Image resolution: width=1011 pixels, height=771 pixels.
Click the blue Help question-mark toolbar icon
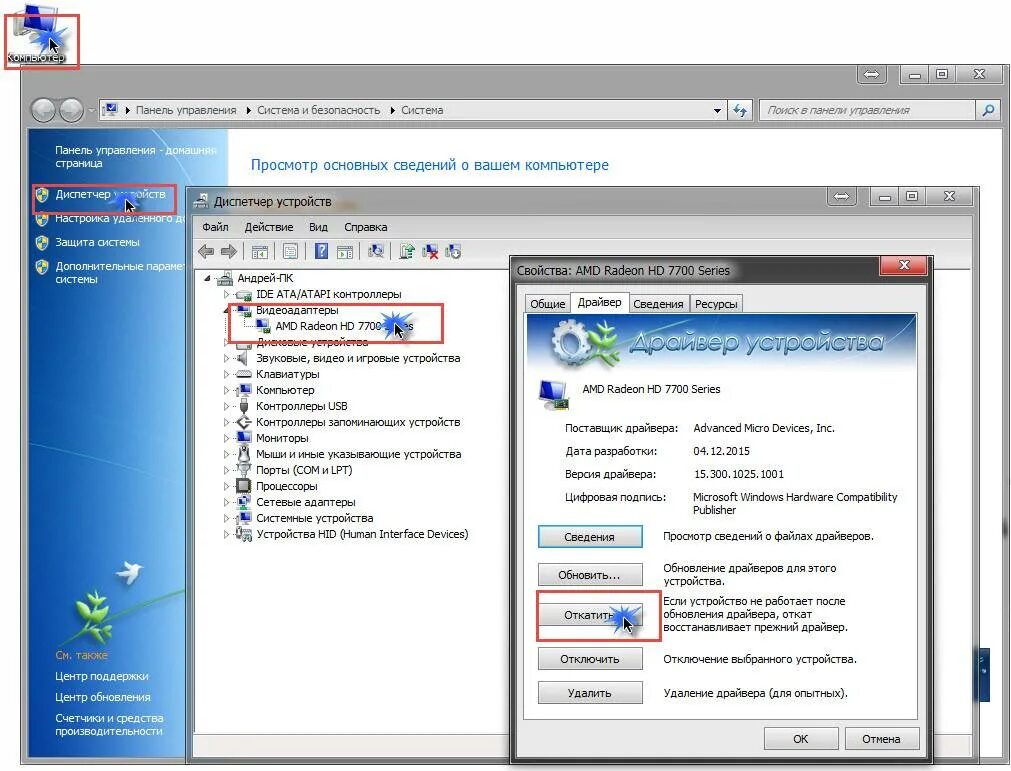coord(321,251)
